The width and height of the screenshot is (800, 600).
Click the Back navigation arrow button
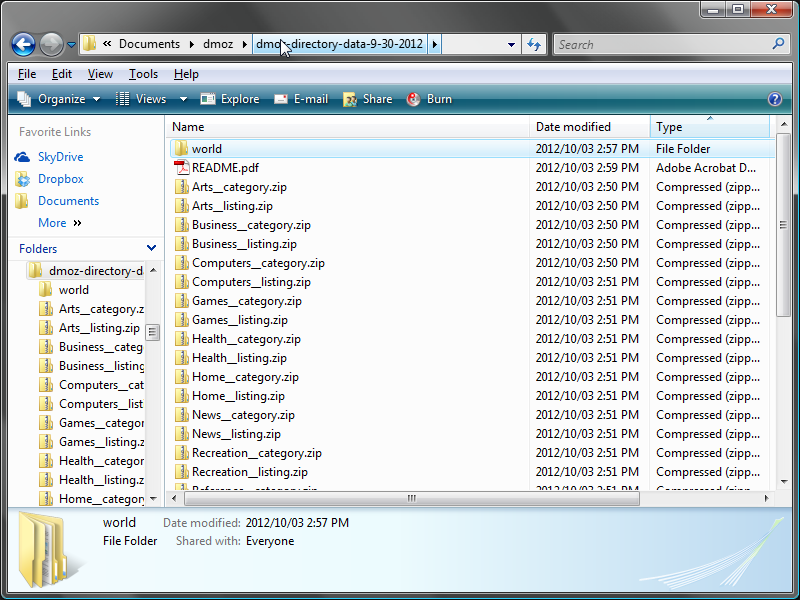(24, 45)
